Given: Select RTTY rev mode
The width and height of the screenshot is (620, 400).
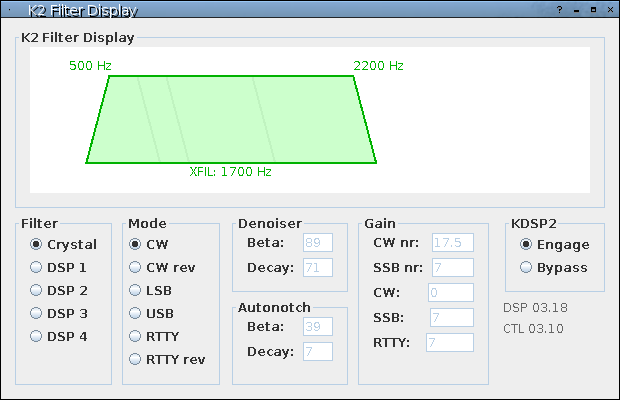Looking at the screenshot, I should pos(136,359).
